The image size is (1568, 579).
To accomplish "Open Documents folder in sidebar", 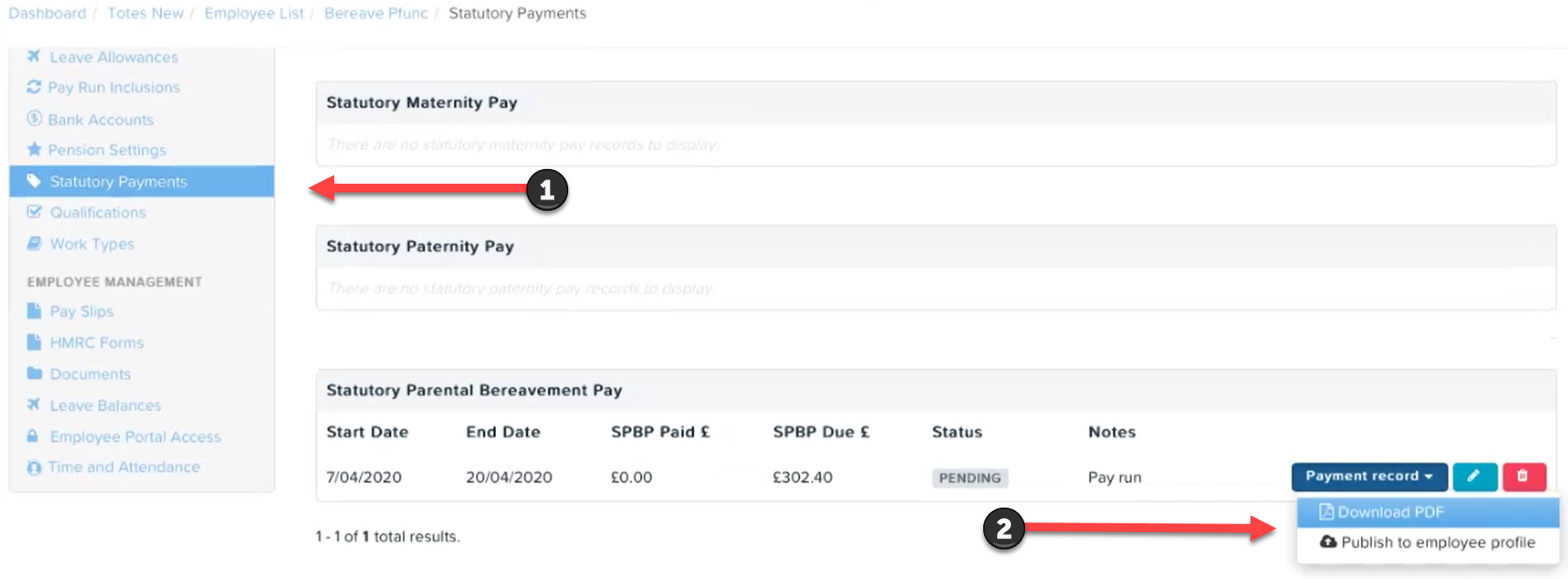I will tap(90, 374).
